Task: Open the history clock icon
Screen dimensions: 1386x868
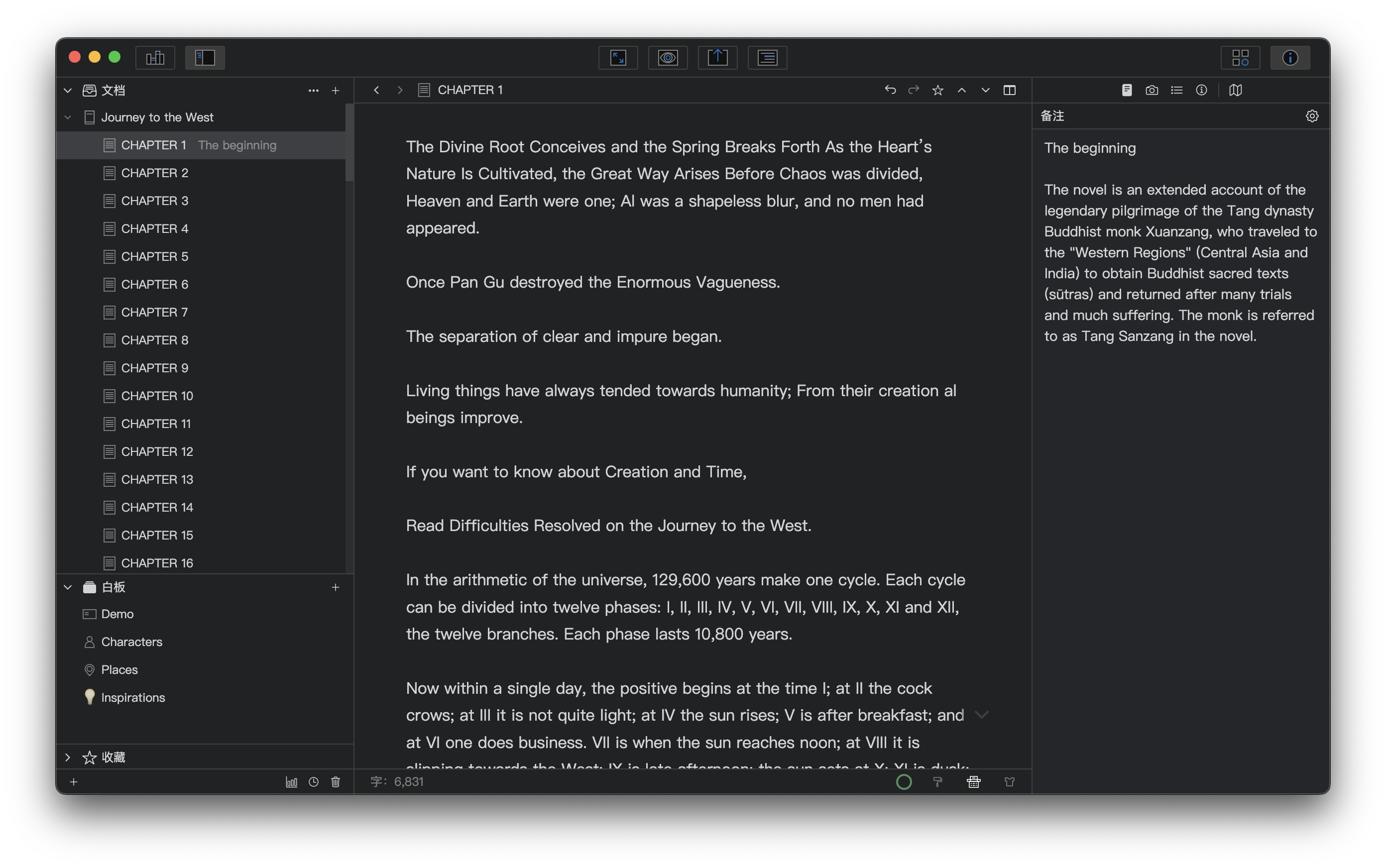Action: pyautogui.click(x=314, y=782)
